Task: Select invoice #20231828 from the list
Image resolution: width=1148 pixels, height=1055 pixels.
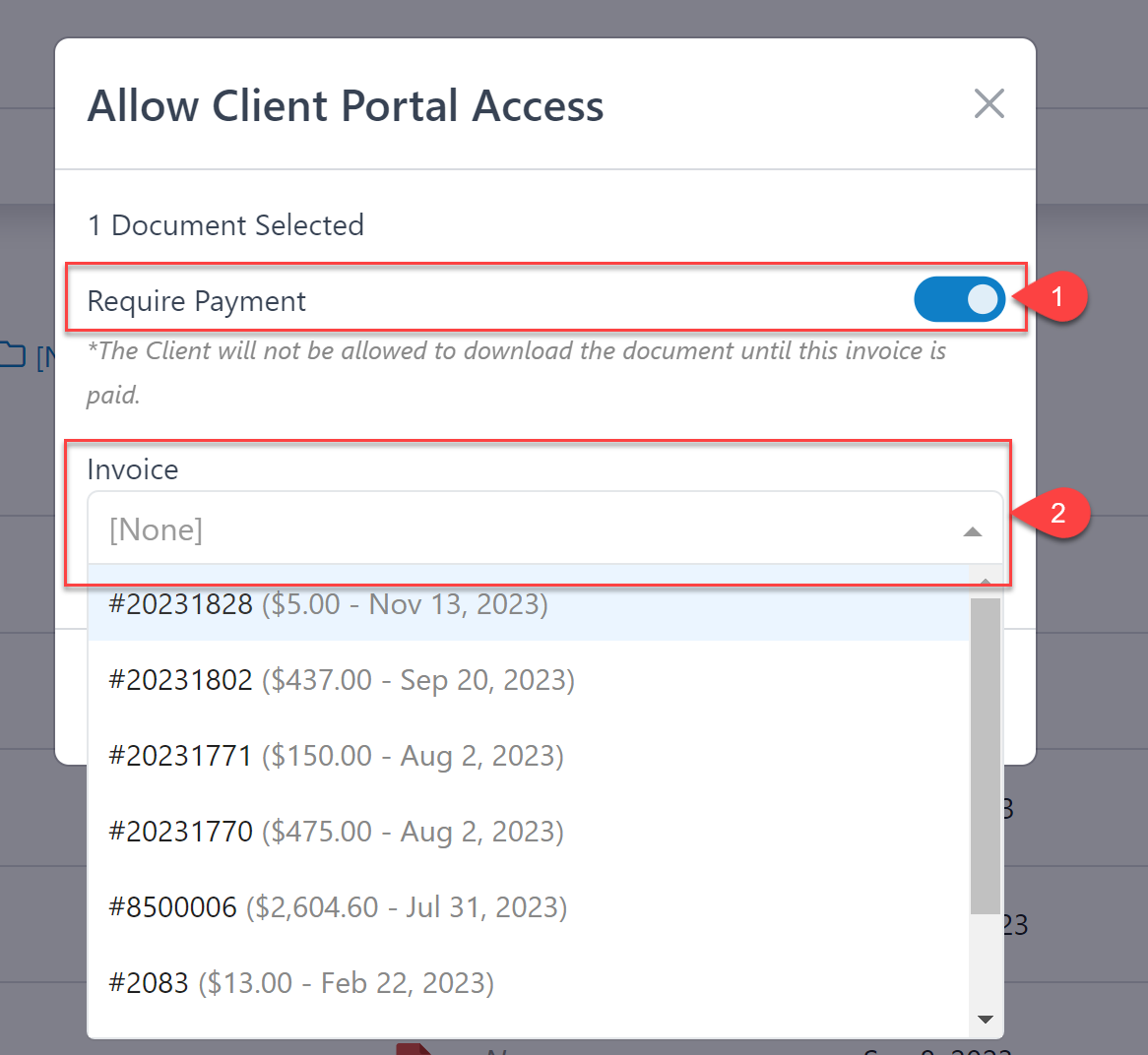Action: coord(328,604)
